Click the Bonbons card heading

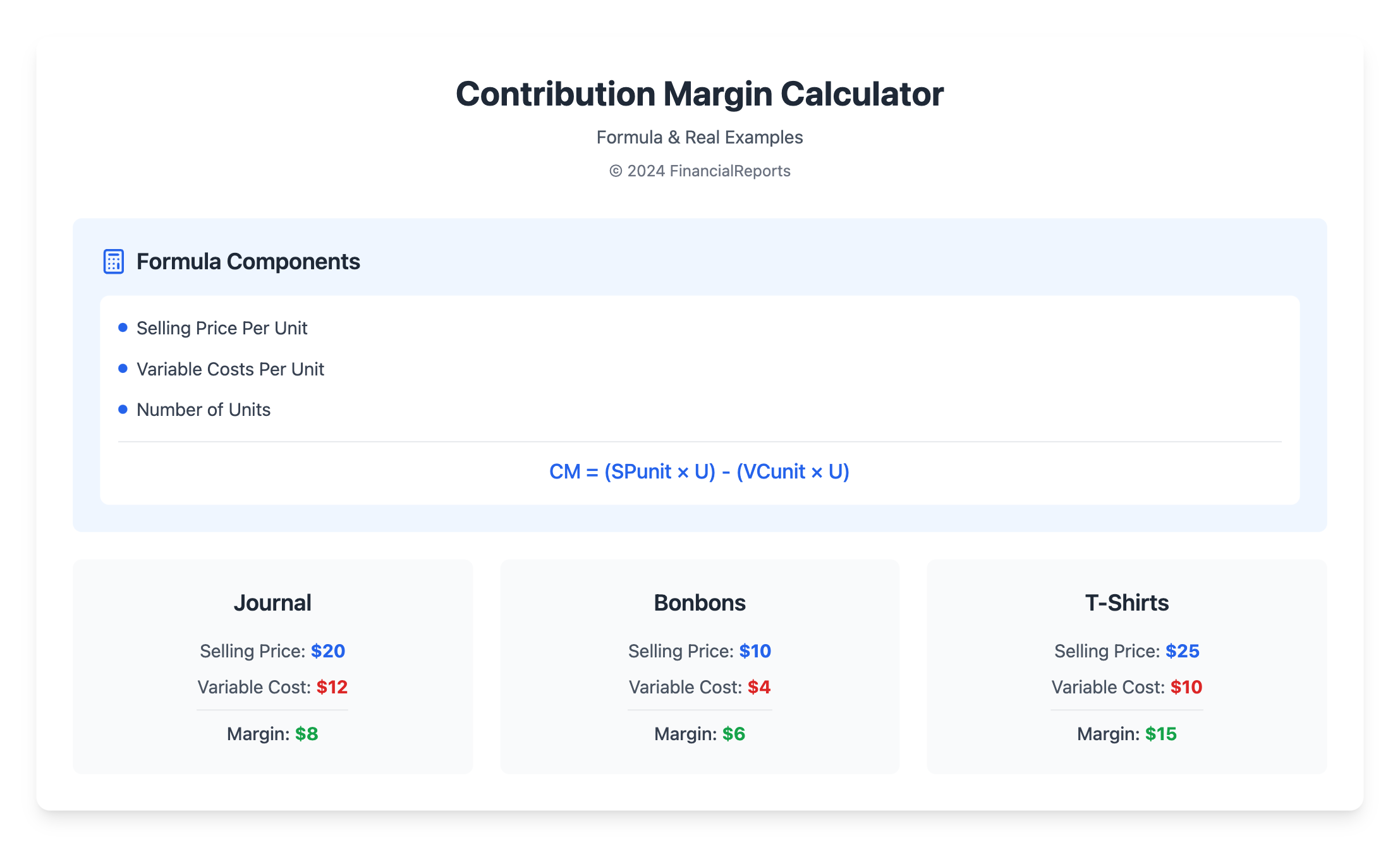point(700,603)
